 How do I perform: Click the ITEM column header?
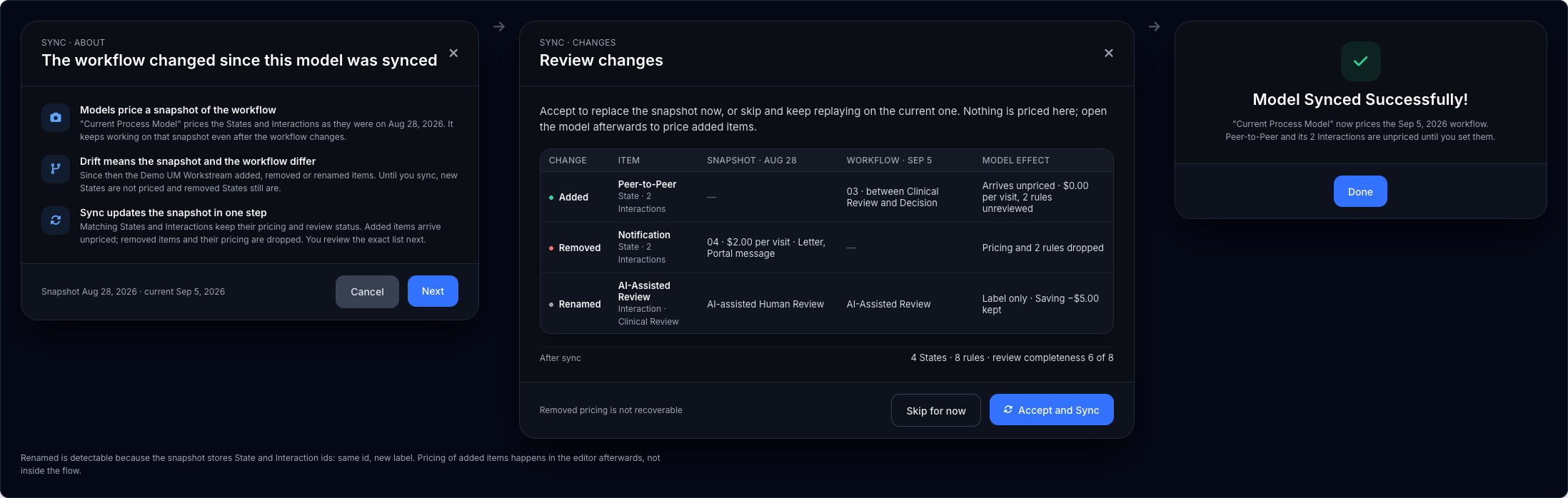coord(629,161)
